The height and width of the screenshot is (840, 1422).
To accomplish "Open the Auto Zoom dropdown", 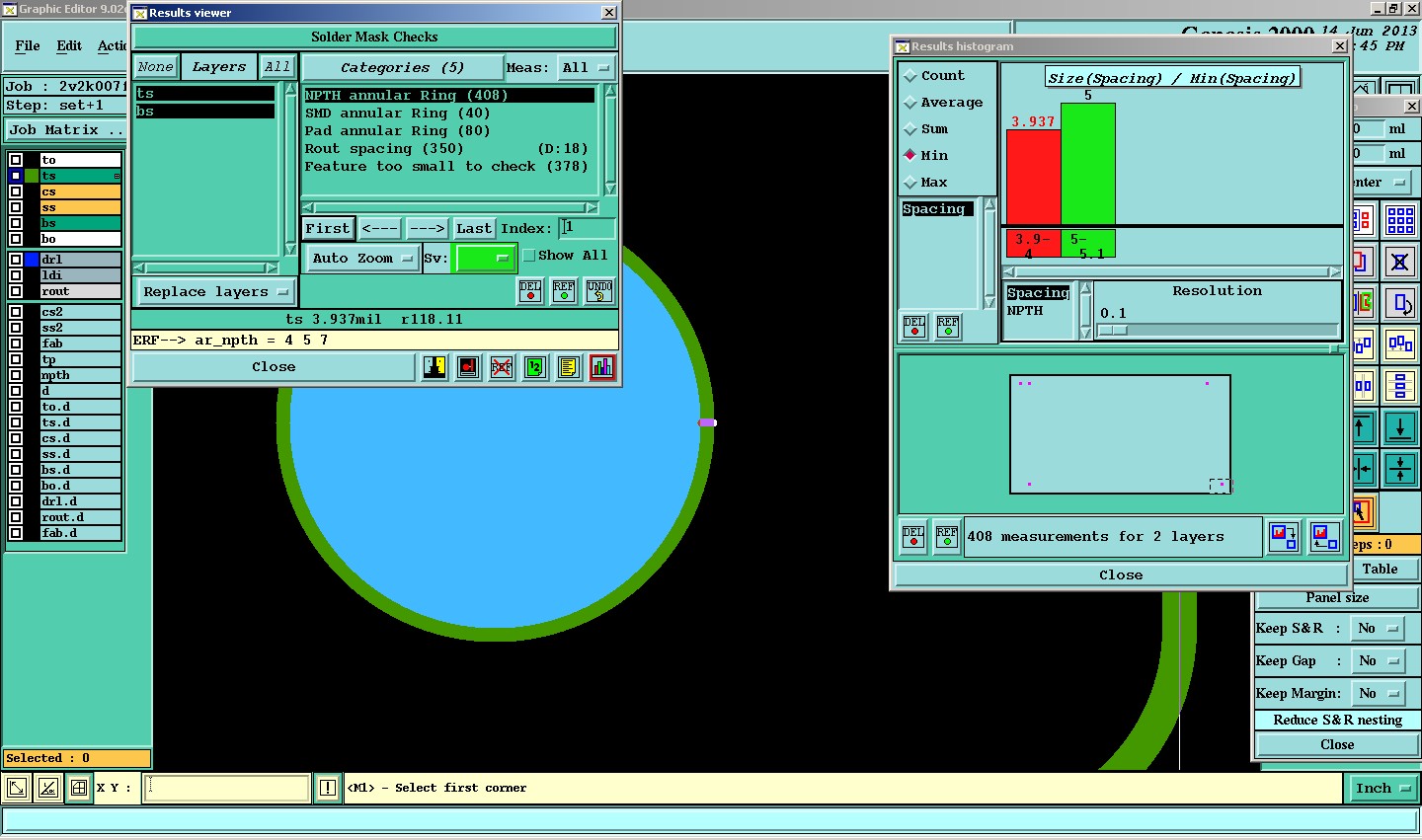I will point(362,259).
